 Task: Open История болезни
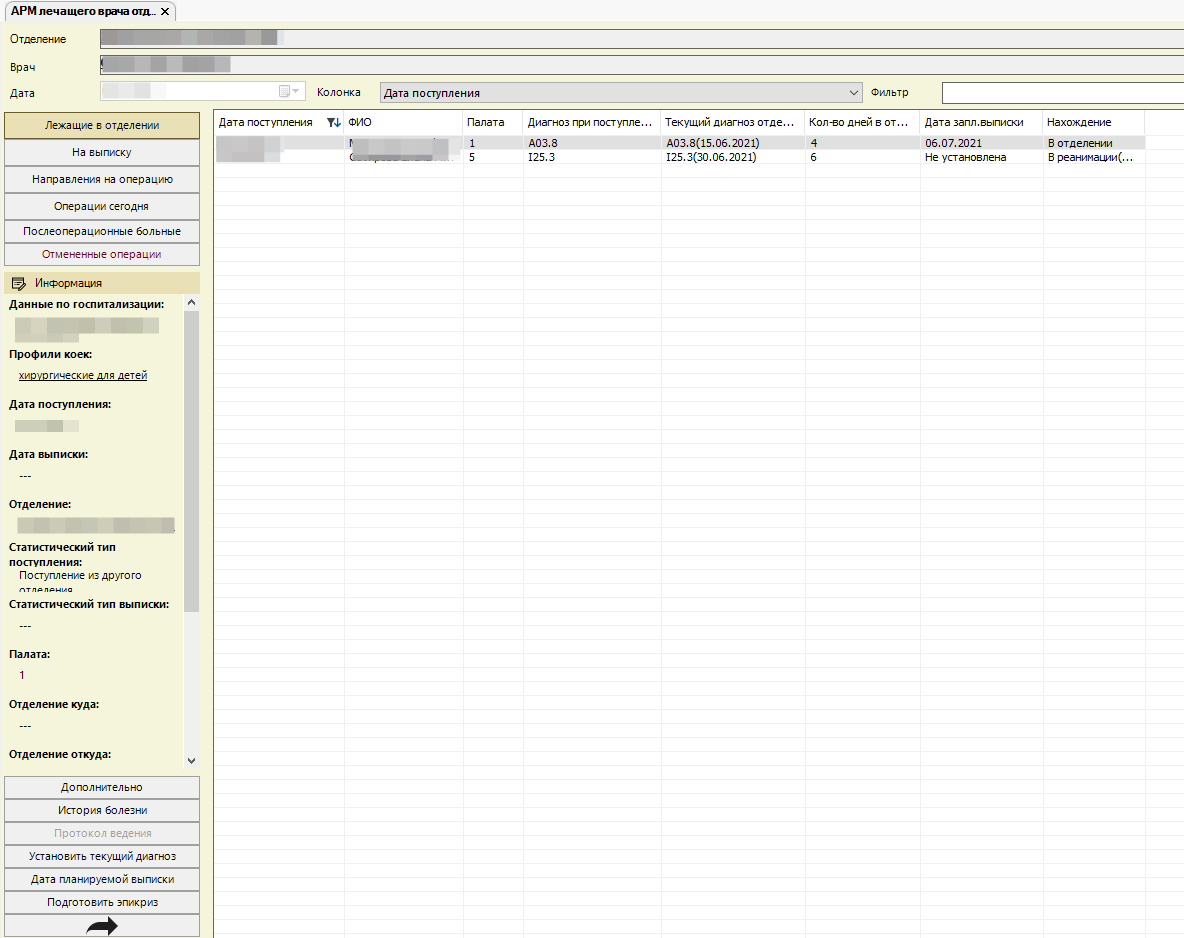(x=102, y=810)
